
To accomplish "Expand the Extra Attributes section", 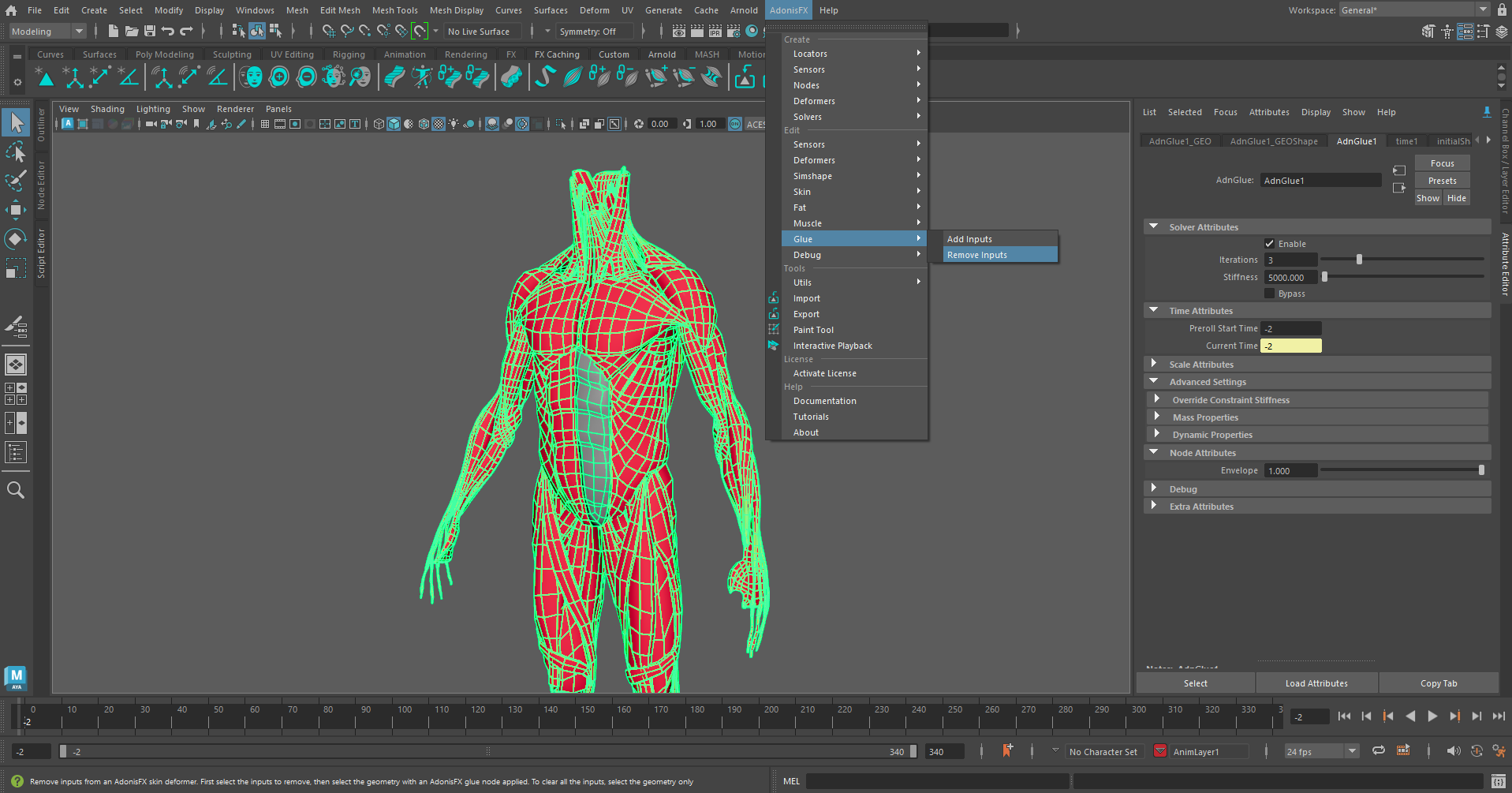I will [1154, 506].
